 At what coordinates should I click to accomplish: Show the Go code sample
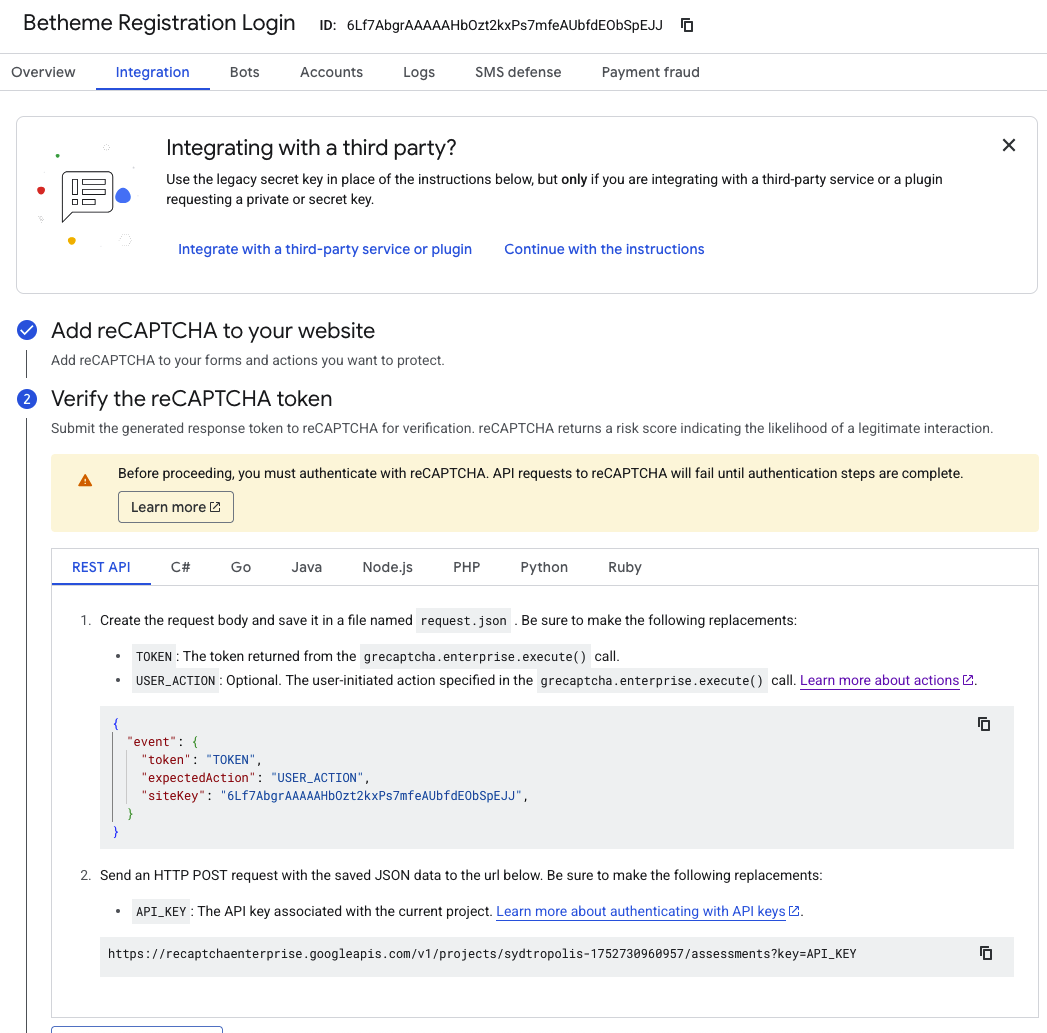coord(240,567)
